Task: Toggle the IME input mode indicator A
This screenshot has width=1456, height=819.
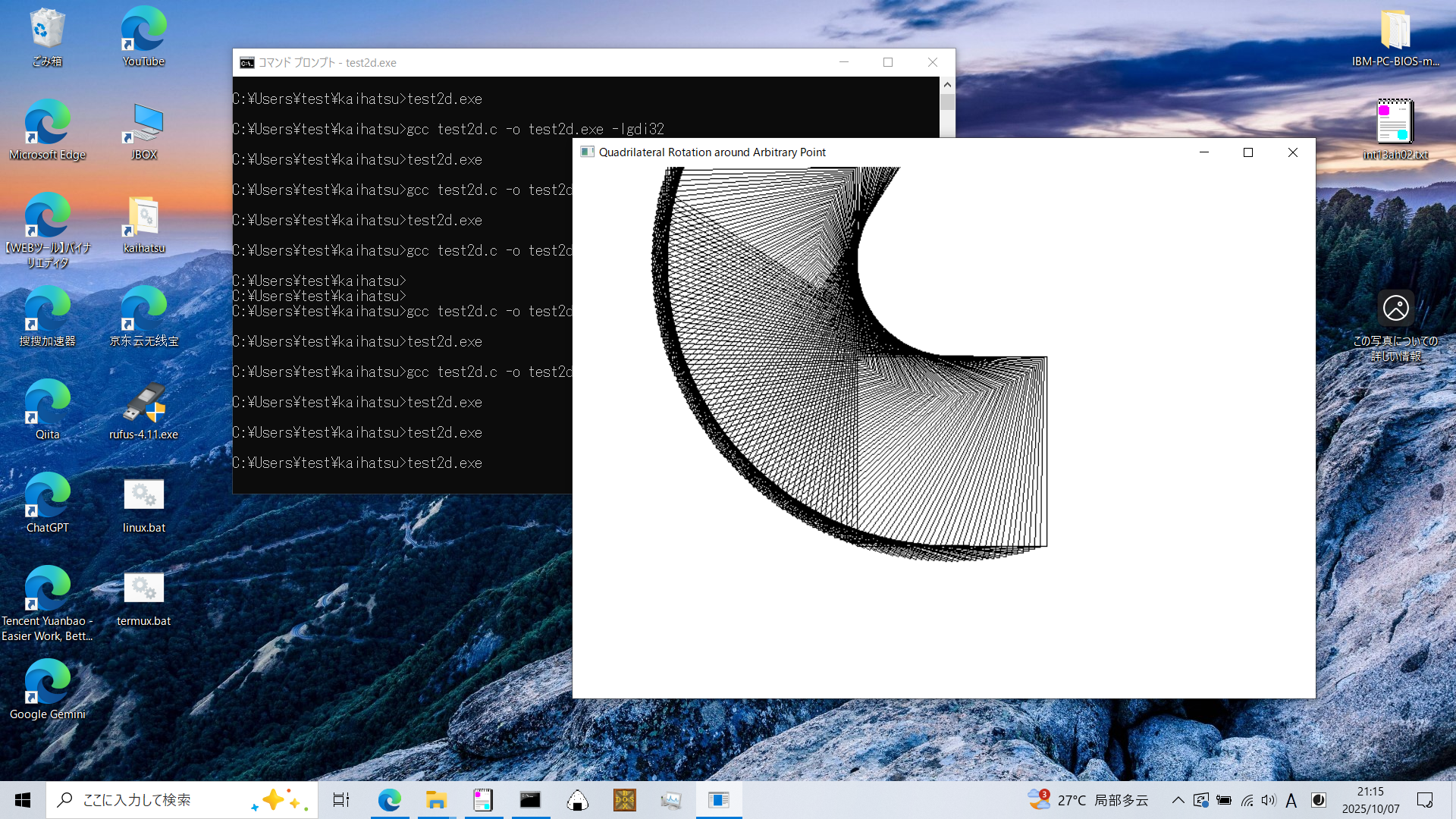Action: point(1291,800)
